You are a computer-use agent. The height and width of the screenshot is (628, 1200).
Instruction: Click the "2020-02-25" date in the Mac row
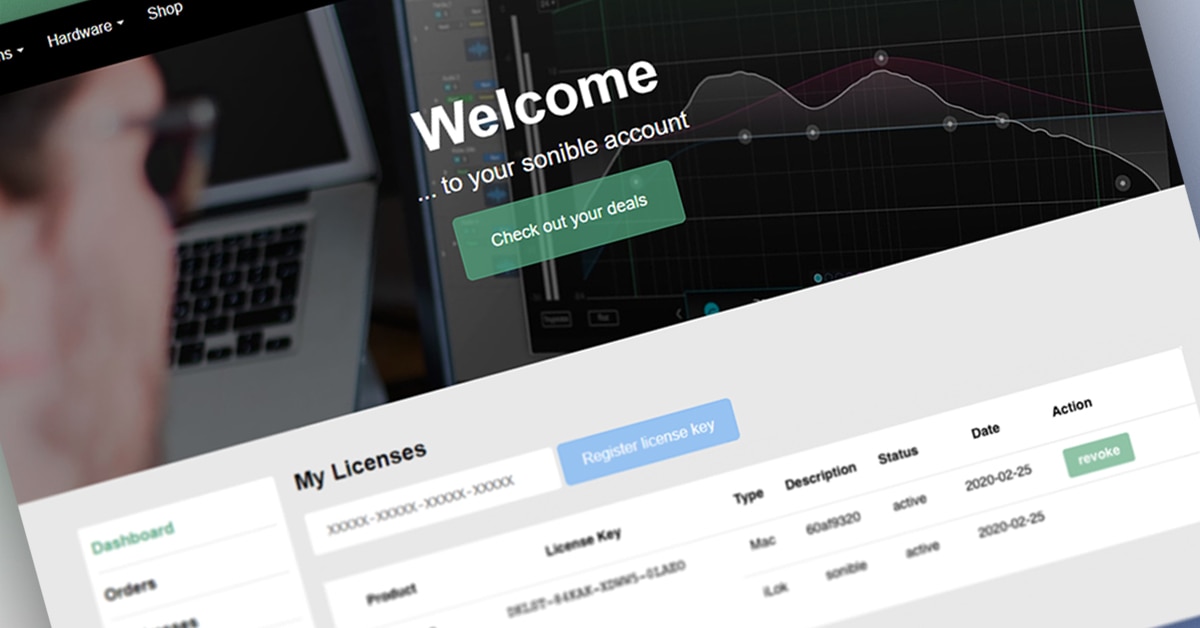(x=999, y=478)
